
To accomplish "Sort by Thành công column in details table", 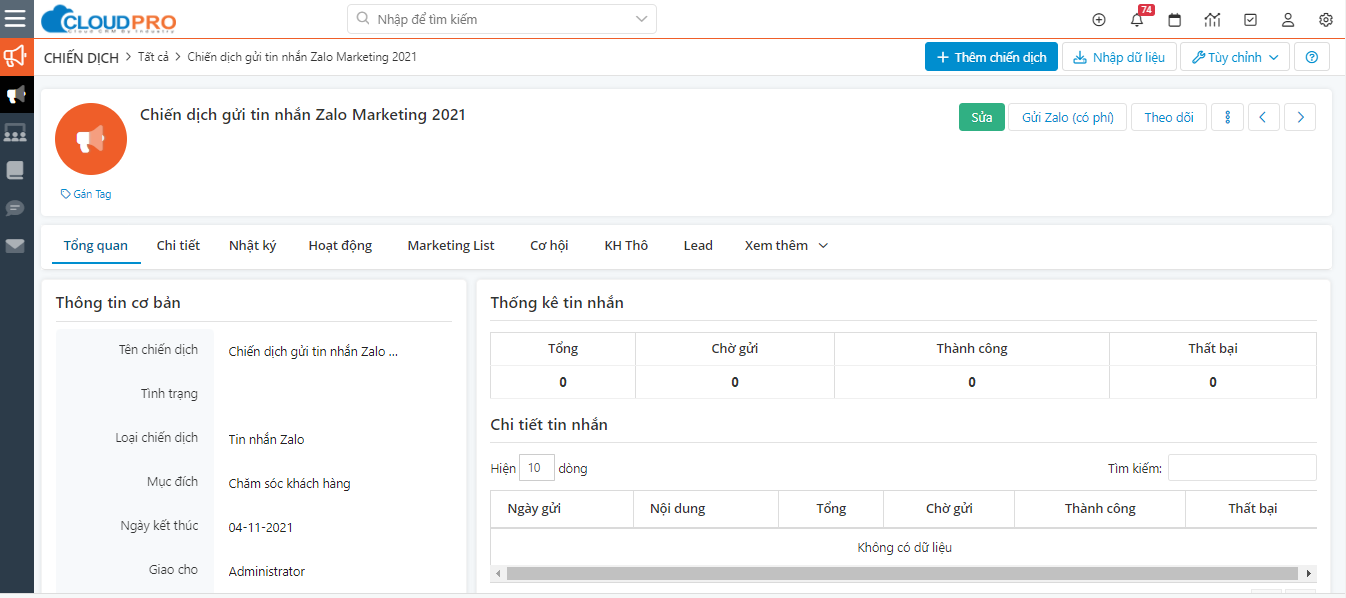I will click(1100, 509).
